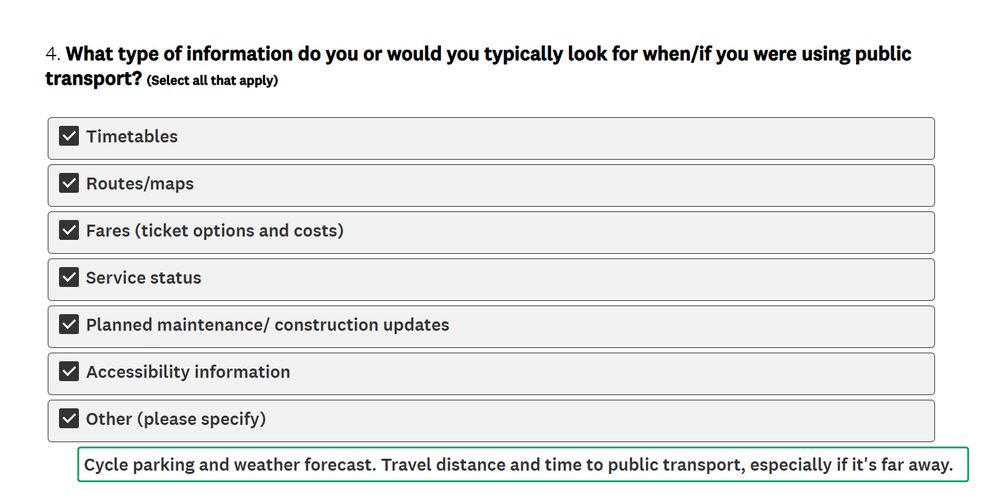Screen dimensions: 1000x501
Task: Uncheck the Other (please specify) checkbox
Action: point(69,419)
